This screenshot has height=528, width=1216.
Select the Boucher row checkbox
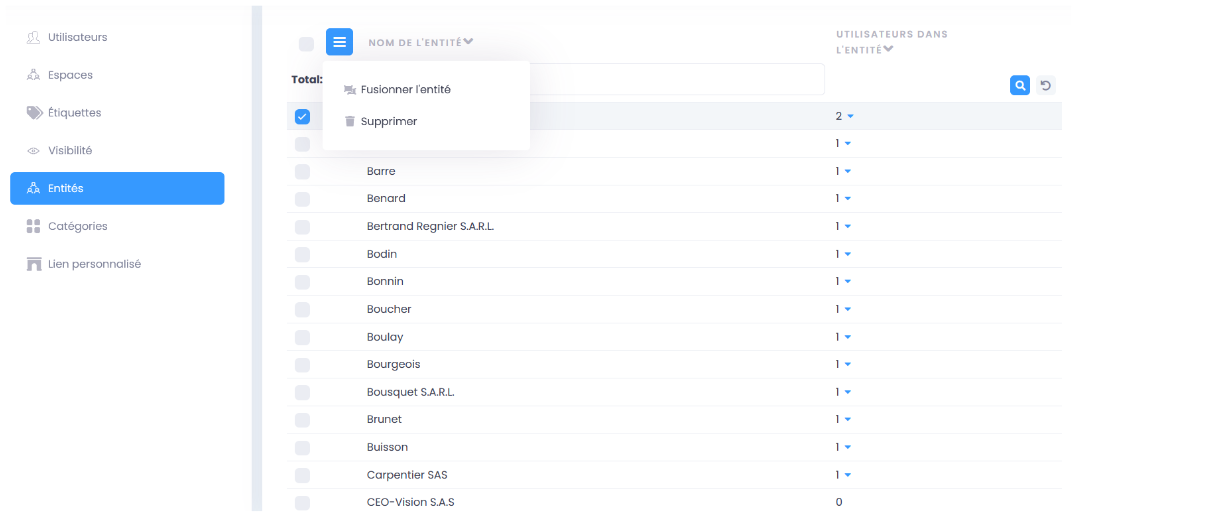302,310
